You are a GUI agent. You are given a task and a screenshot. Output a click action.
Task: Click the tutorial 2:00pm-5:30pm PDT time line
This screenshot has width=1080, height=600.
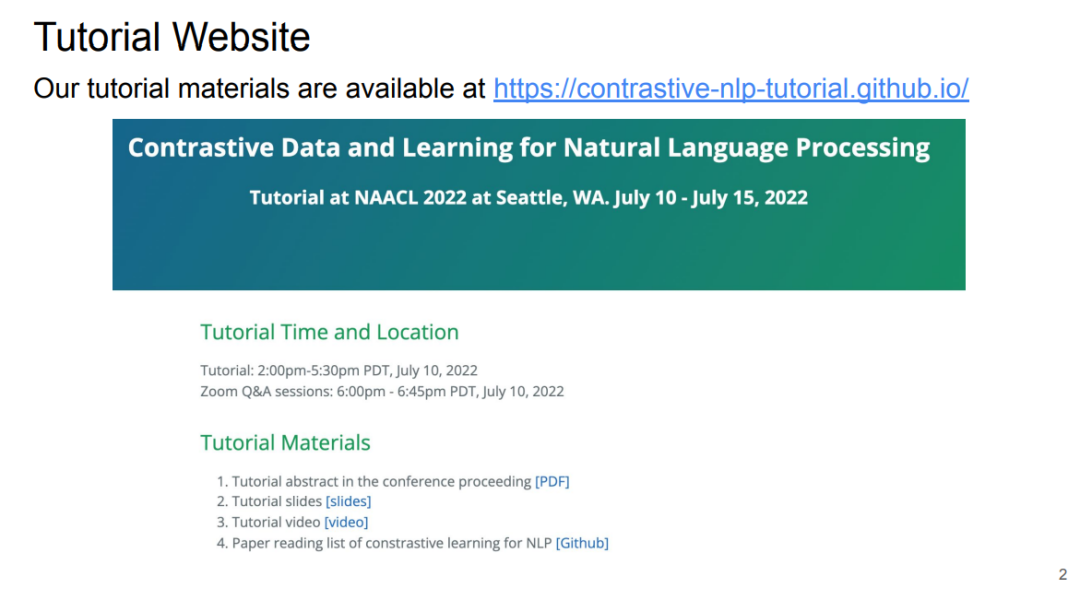point(339,371)
